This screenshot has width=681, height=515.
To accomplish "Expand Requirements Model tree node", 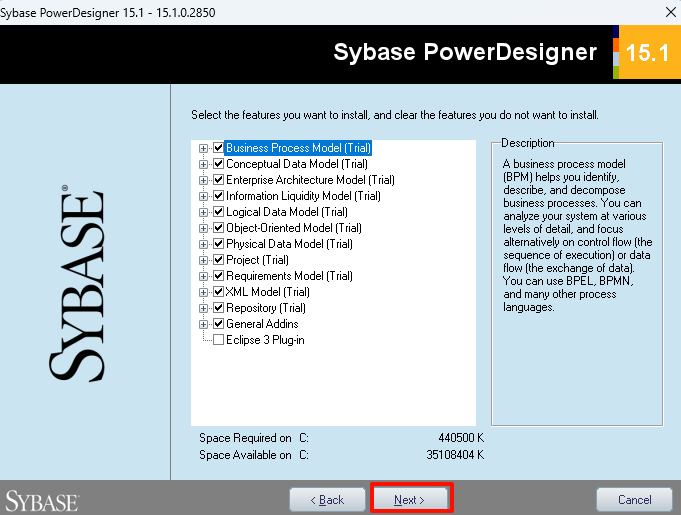I will 203,276.
